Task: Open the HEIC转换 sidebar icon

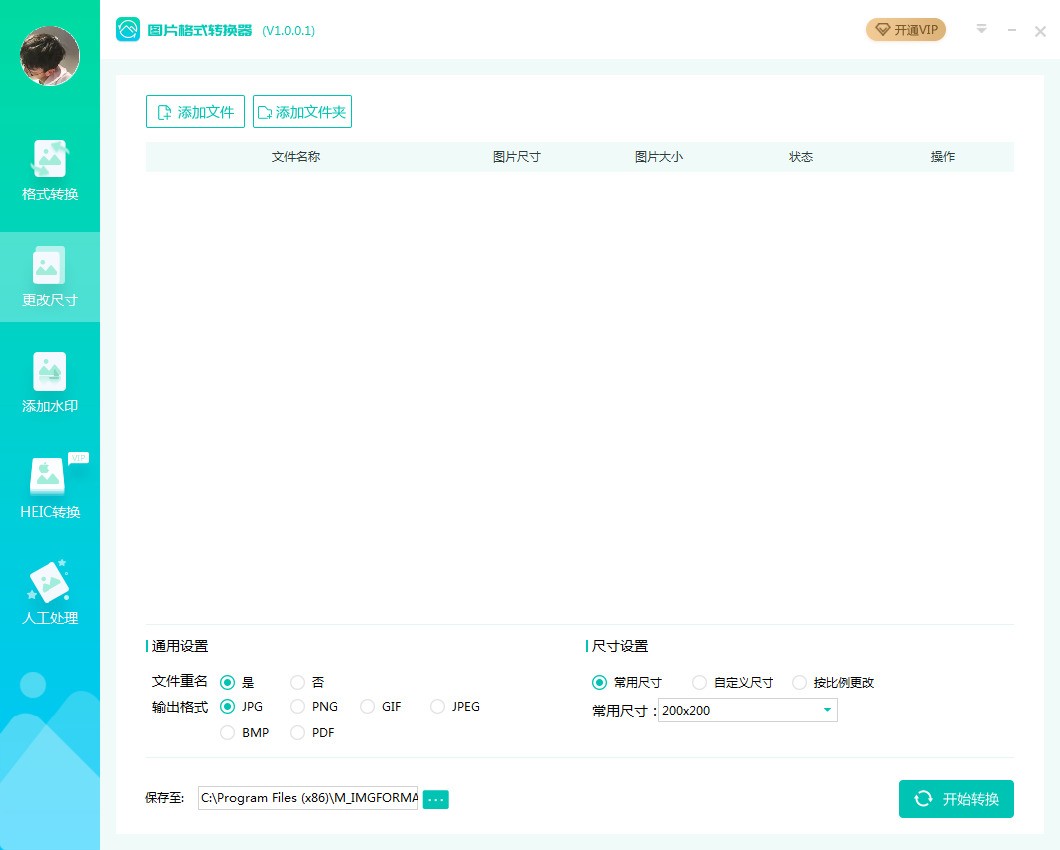Action: click(x=50, y=478)
